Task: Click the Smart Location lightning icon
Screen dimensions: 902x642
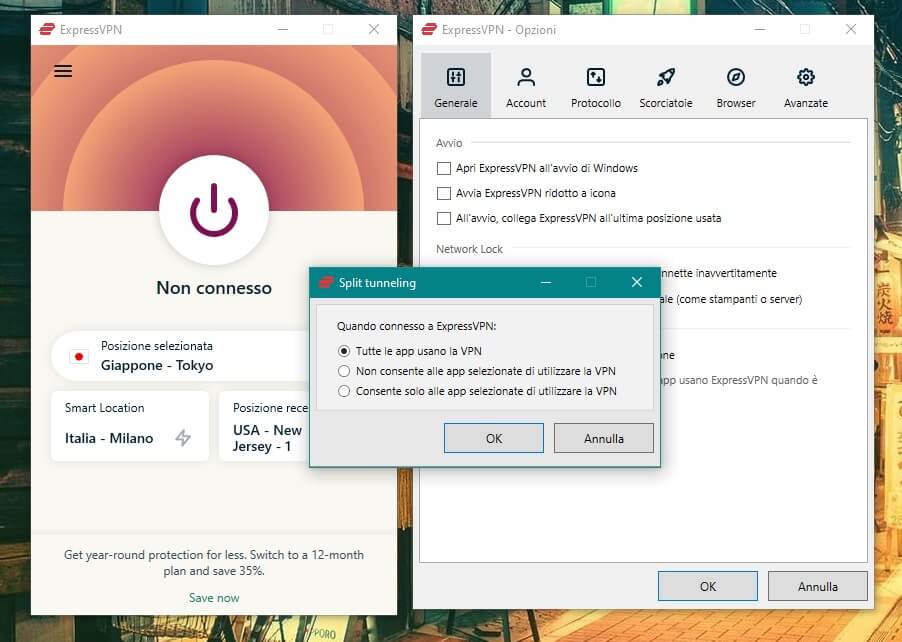Action: (183, 438)
